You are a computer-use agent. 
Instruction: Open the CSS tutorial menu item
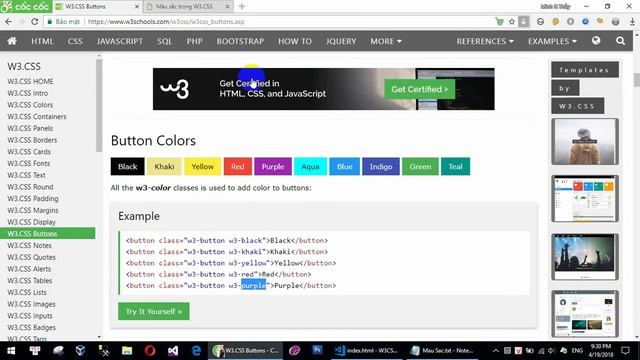pyautogui.click(x=75, y=41)
